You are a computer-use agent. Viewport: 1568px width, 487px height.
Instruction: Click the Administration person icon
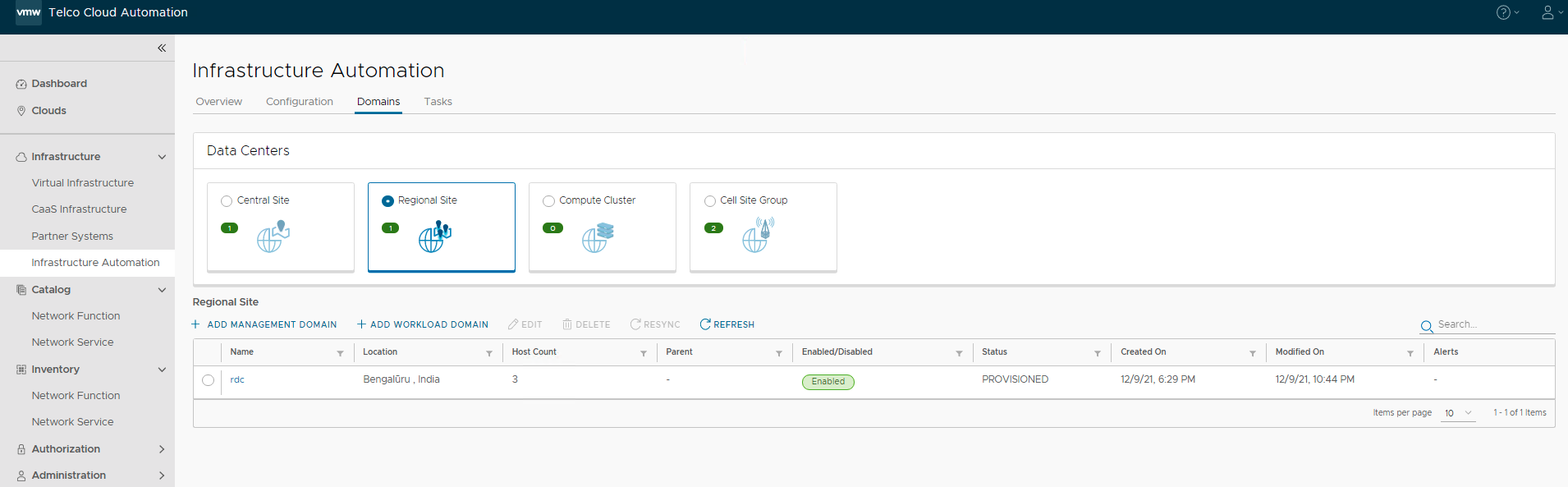(21, 476)
